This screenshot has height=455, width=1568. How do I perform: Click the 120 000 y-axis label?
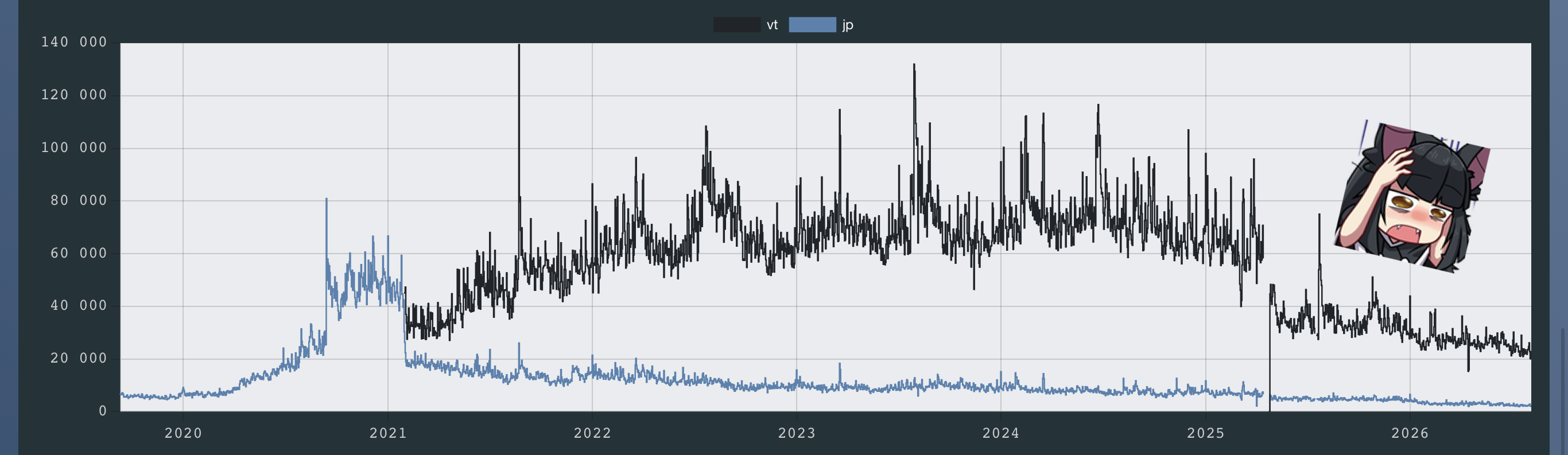(x=74, y=95)
